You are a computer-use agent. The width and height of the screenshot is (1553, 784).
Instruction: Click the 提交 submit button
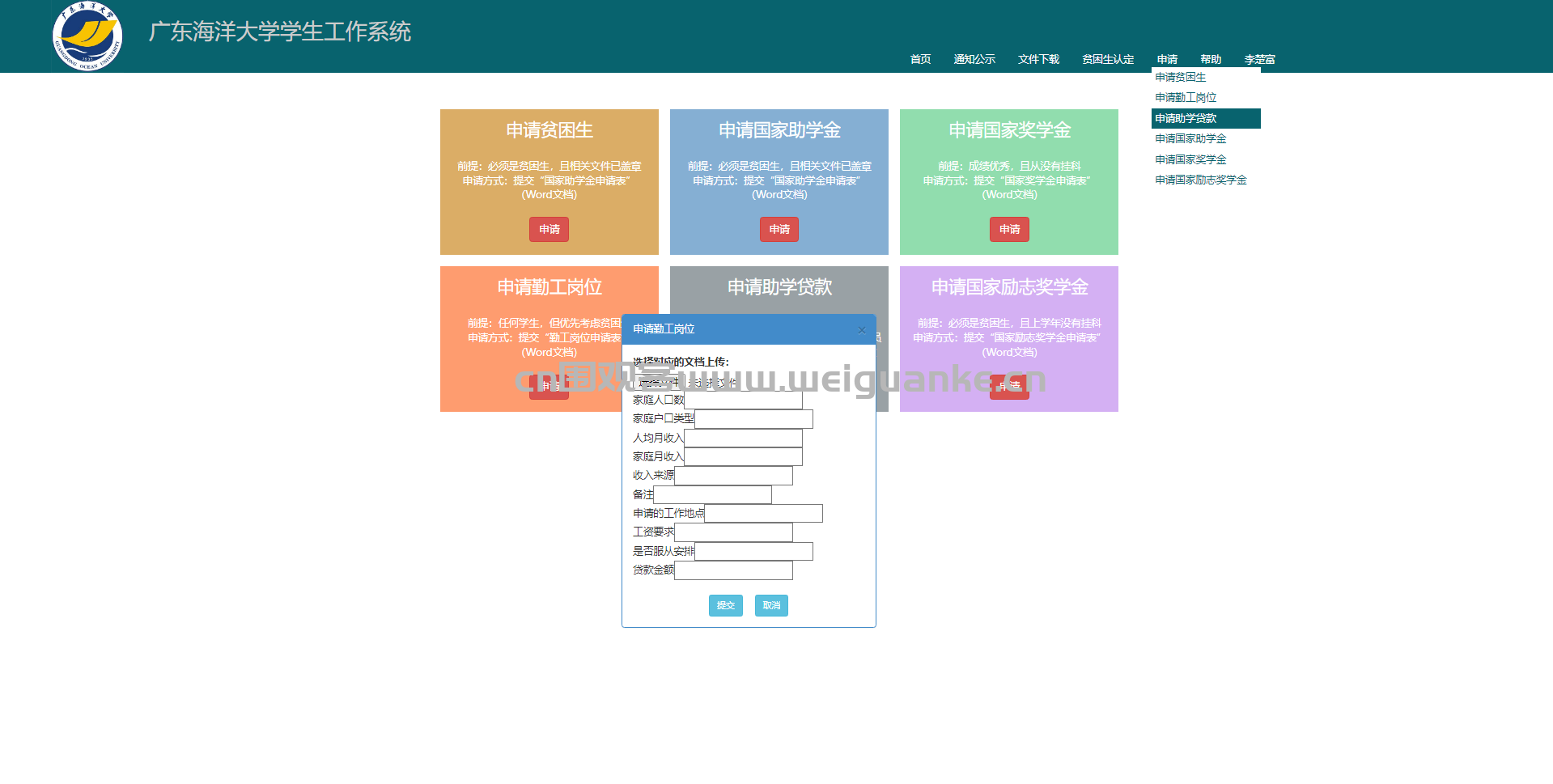725,605
